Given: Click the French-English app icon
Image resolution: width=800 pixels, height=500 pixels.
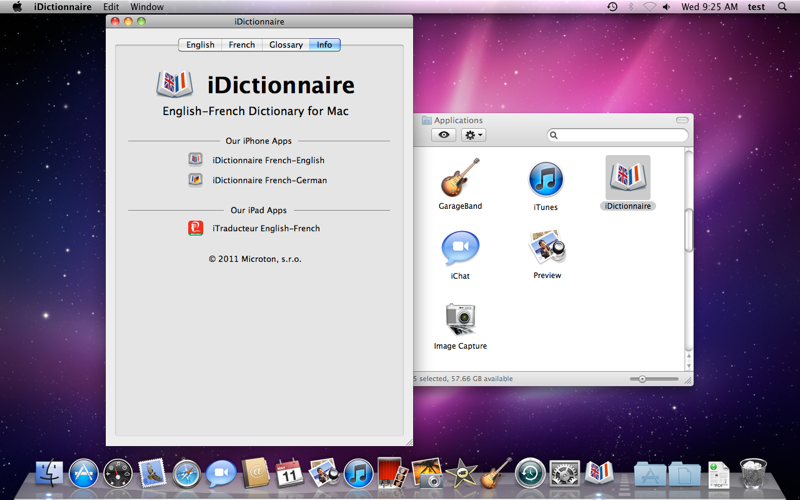Looking at the screenshot, I should [195, 159].
